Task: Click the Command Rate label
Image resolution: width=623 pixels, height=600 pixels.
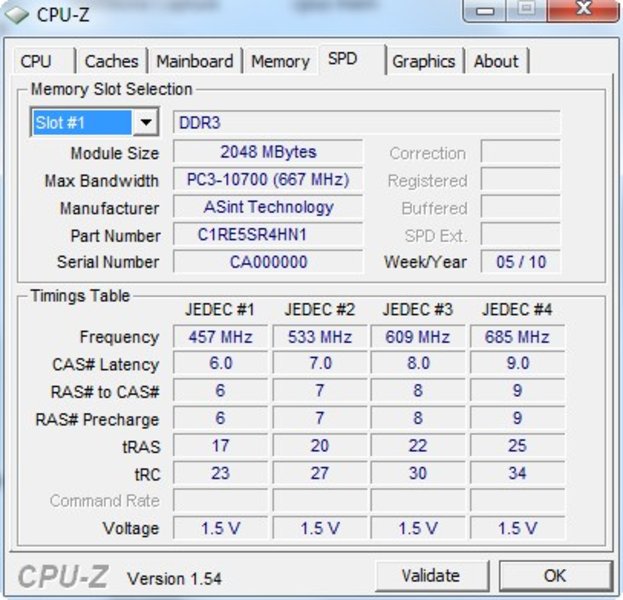Action: click(x=104, y=501)
